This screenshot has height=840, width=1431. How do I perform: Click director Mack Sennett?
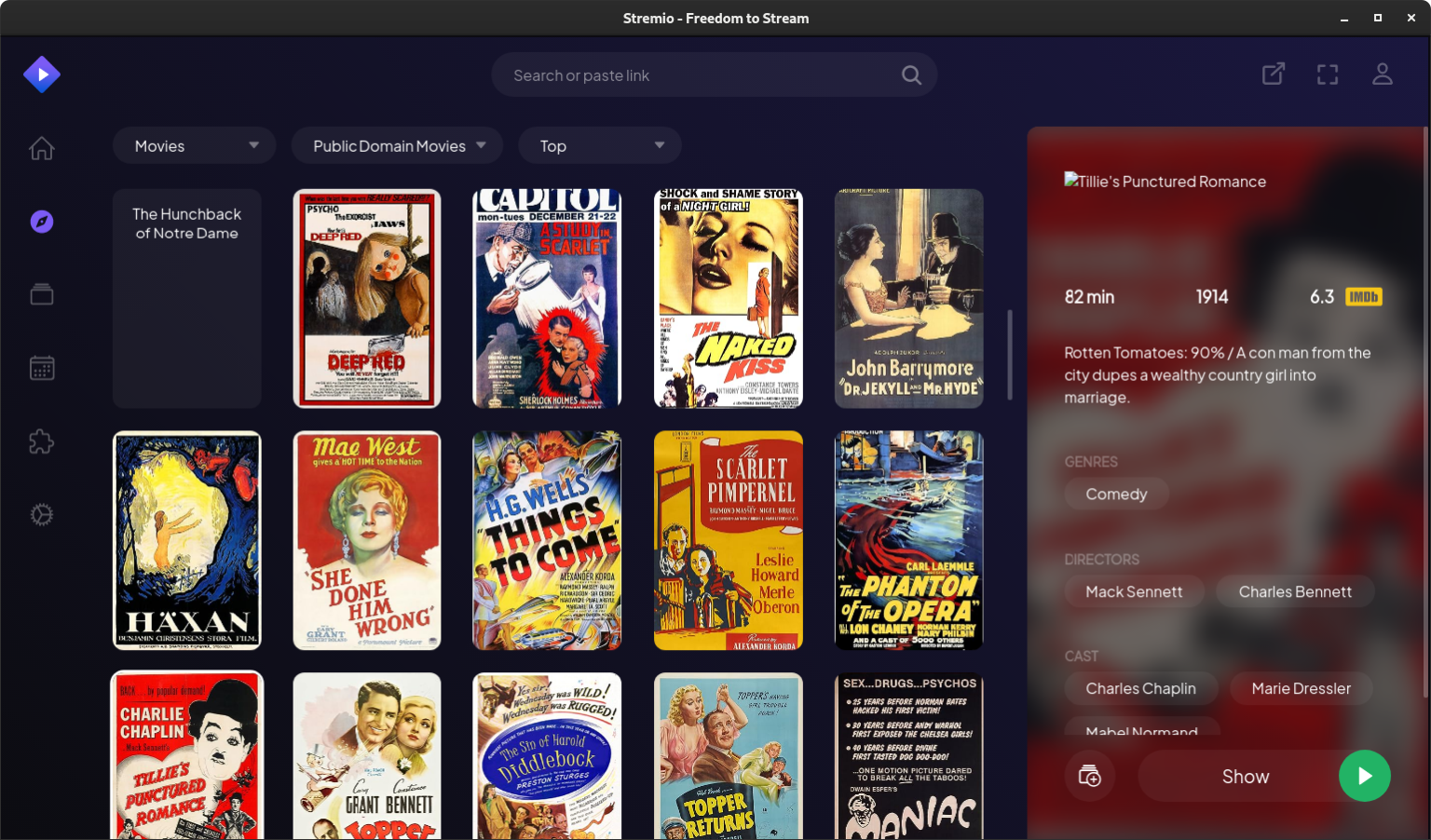click(x=1134, y=591)
